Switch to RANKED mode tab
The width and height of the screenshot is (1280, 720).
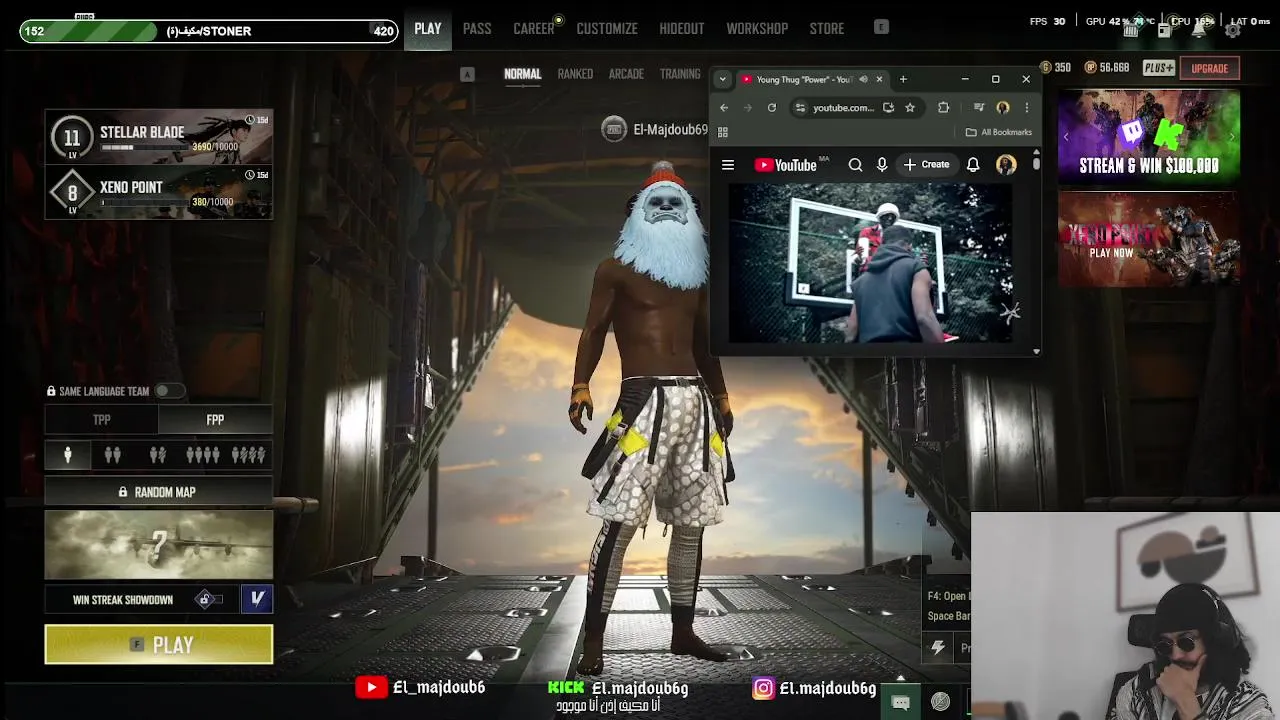575,74
